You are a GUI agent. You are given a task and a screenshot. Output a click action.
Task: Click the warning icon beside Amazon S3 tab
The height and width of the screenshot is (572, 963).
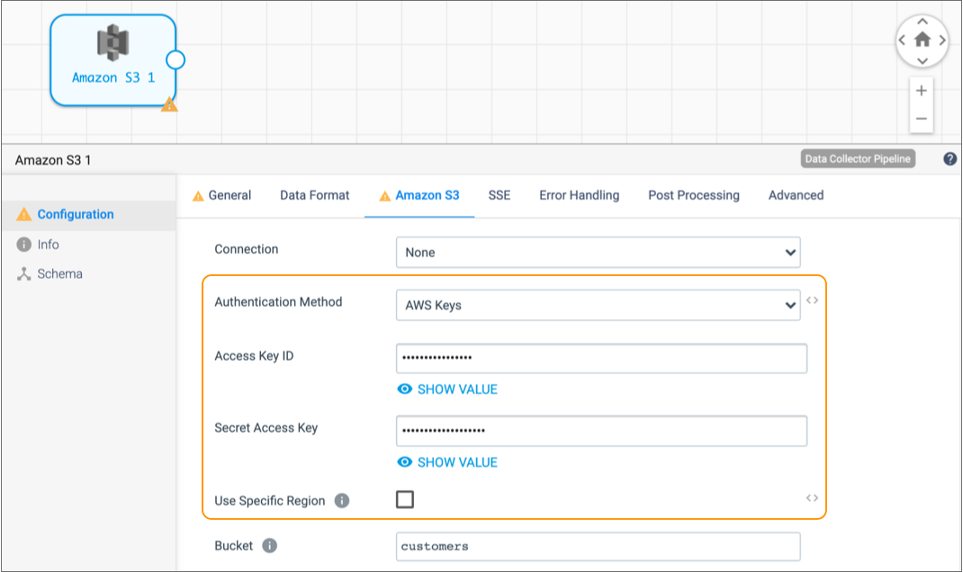coord(384,196)
